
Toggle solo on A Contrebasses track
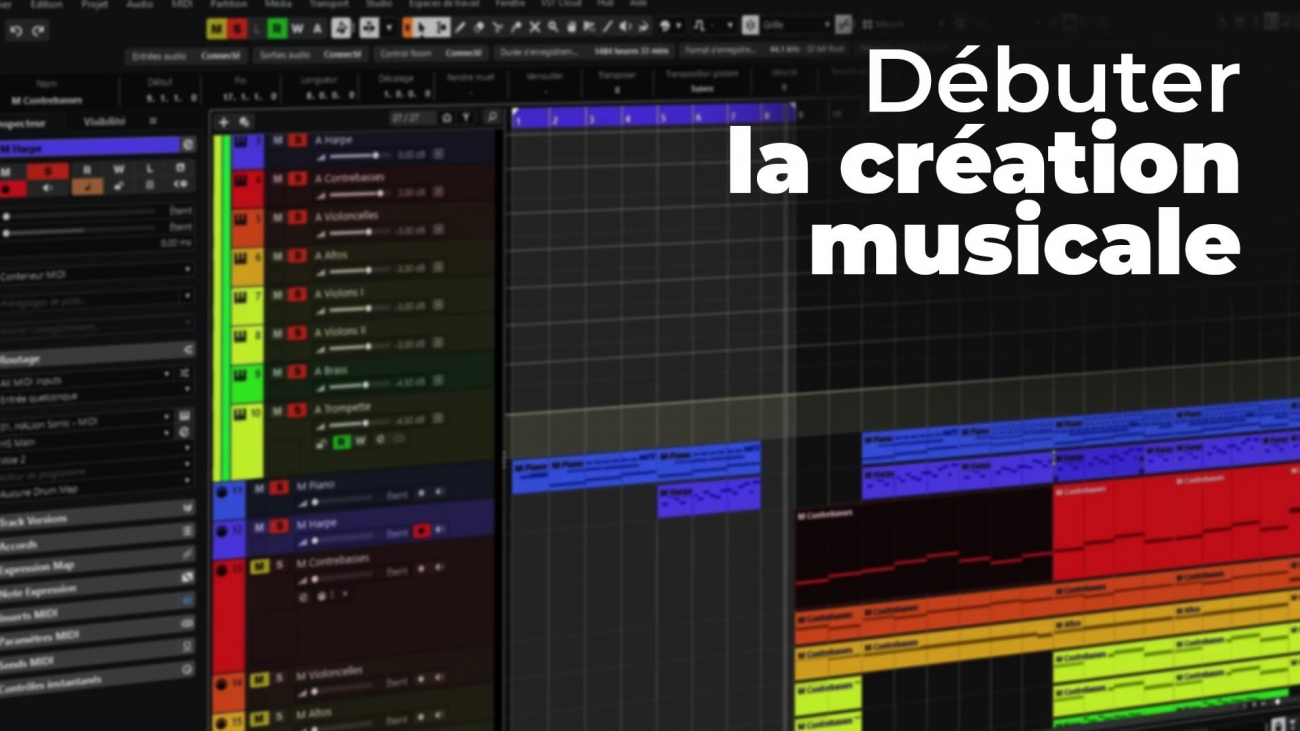click(297, 179)
